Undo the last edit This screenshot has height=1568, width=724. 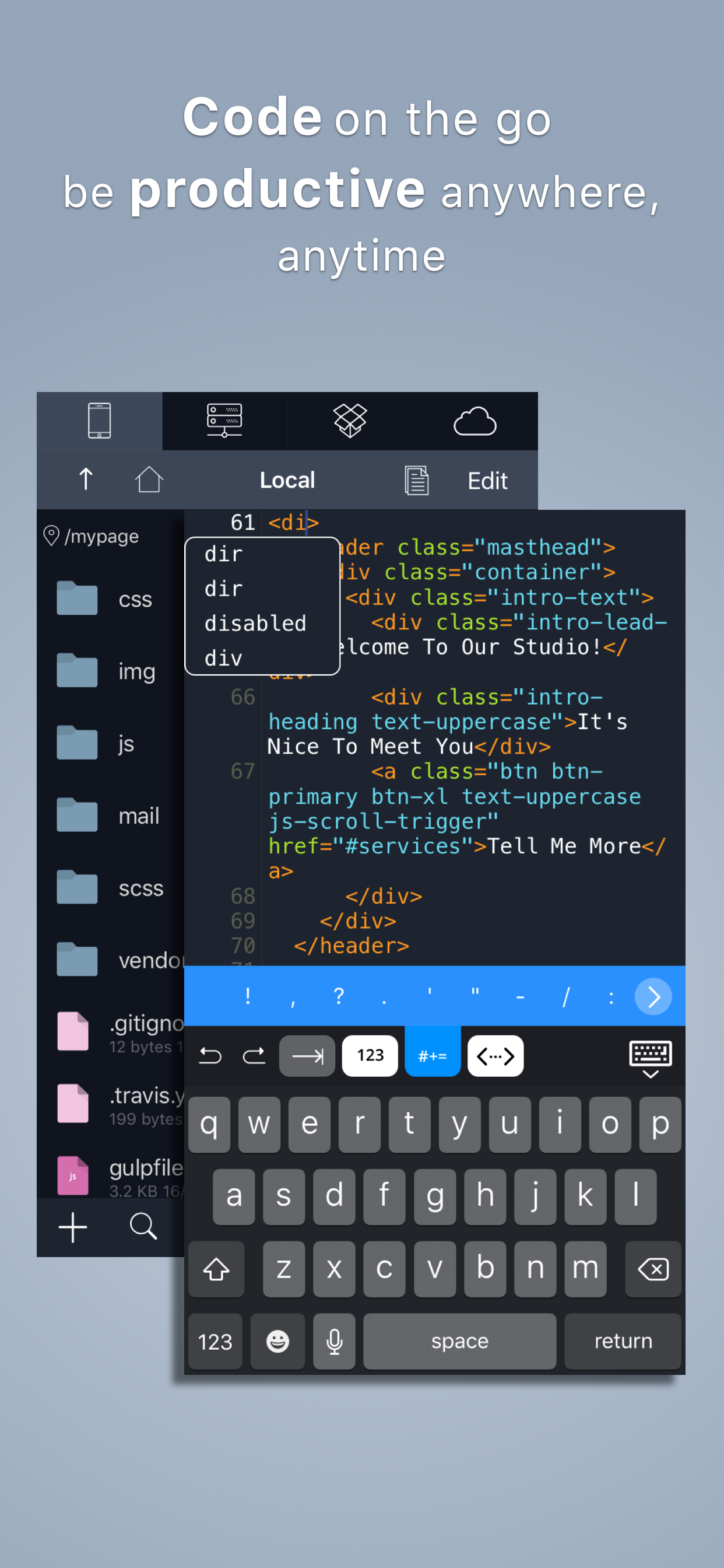[x=210, y=1055]
